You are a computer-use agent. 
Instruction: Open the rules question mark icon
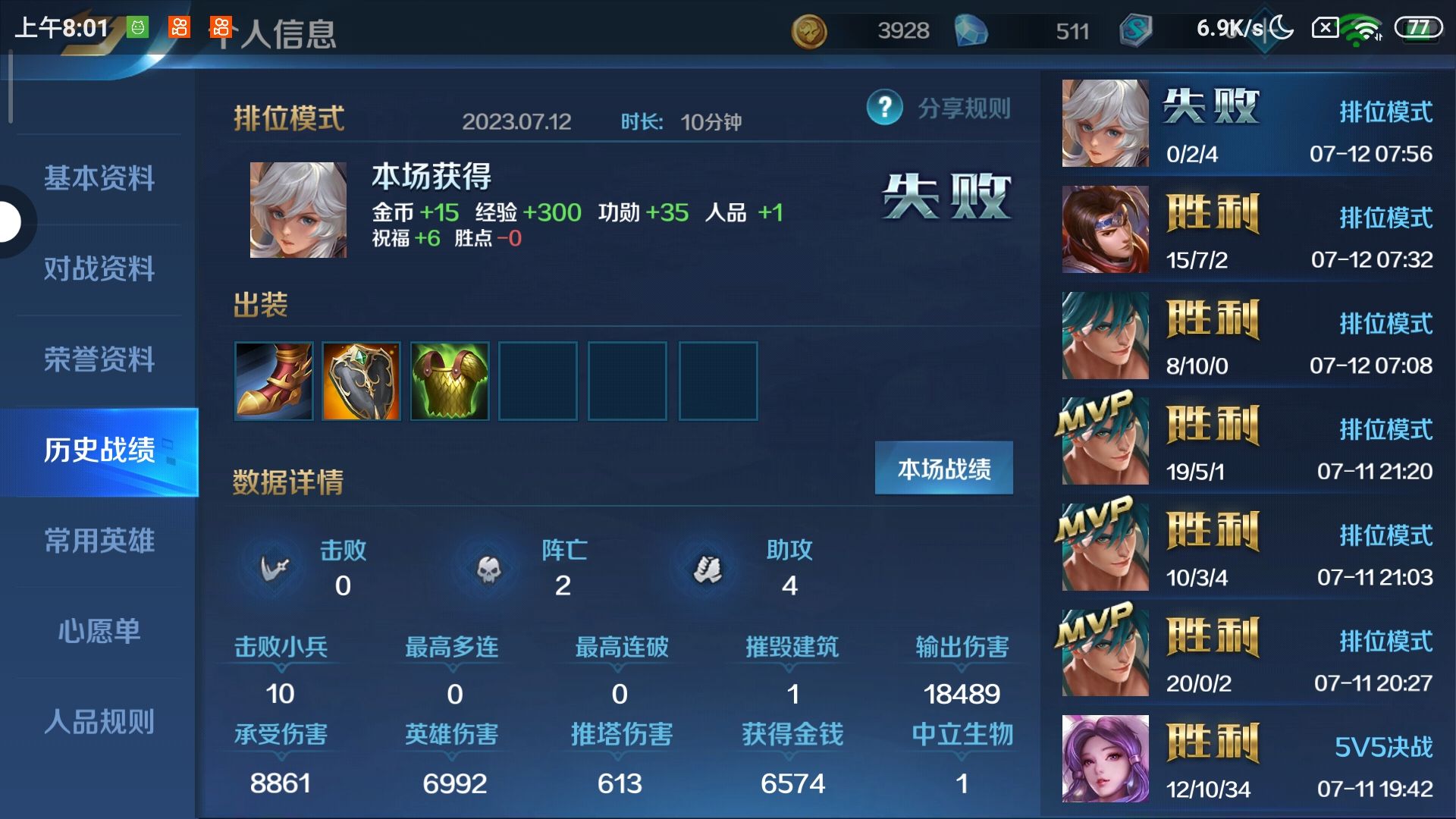pyautogui.click(x=884, y=108)
